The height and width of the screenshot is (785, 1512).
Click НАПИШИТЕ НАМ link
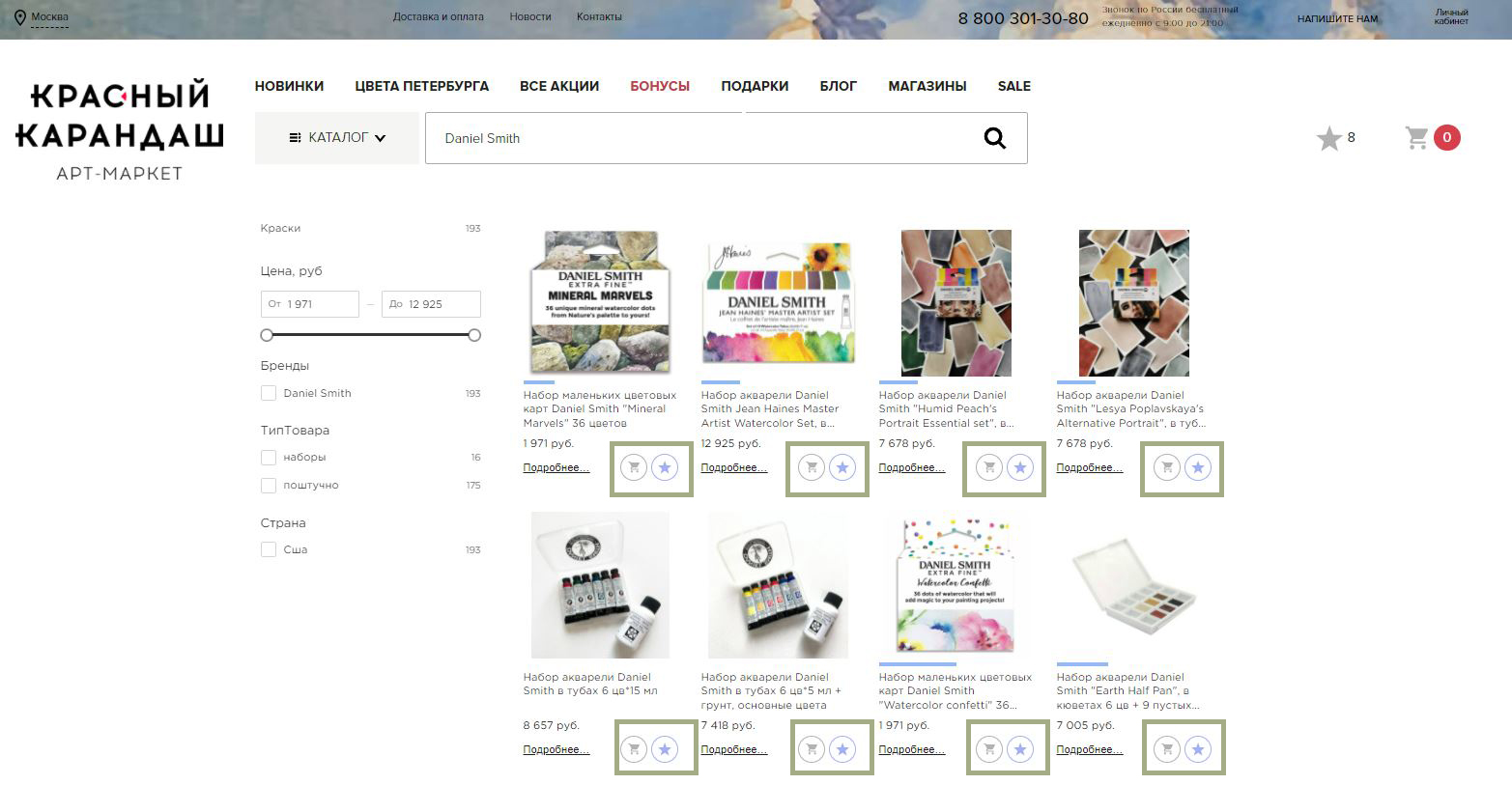click(1337, 18)
